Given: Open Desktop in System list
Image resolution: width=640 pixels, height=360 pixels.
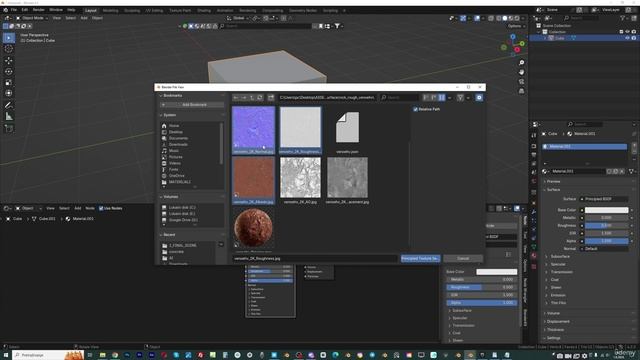Looking at the screenshot, I should (176, 132).
